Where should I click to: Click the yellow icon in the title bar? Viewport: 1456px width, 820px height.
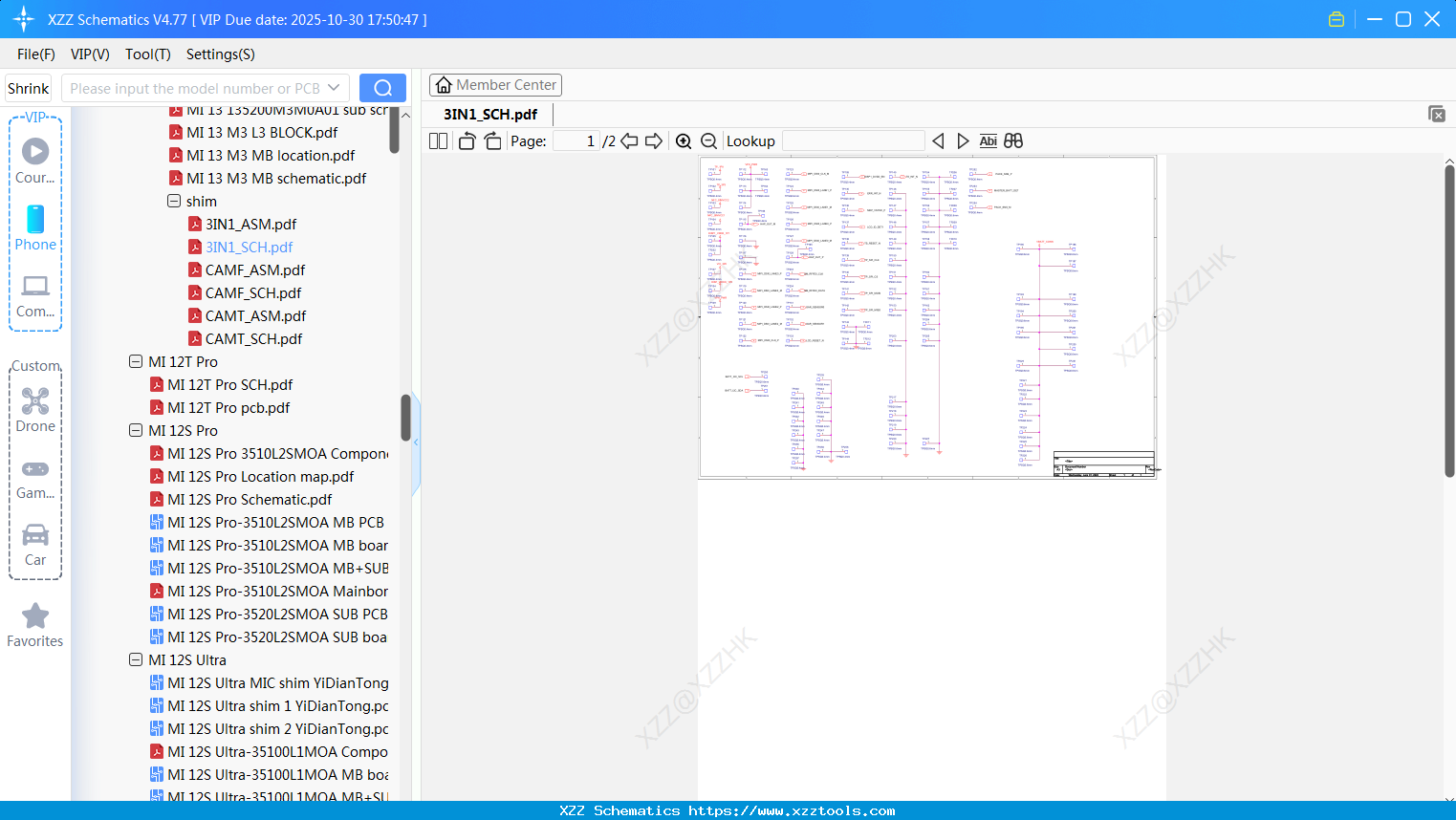pos(1336,19)
